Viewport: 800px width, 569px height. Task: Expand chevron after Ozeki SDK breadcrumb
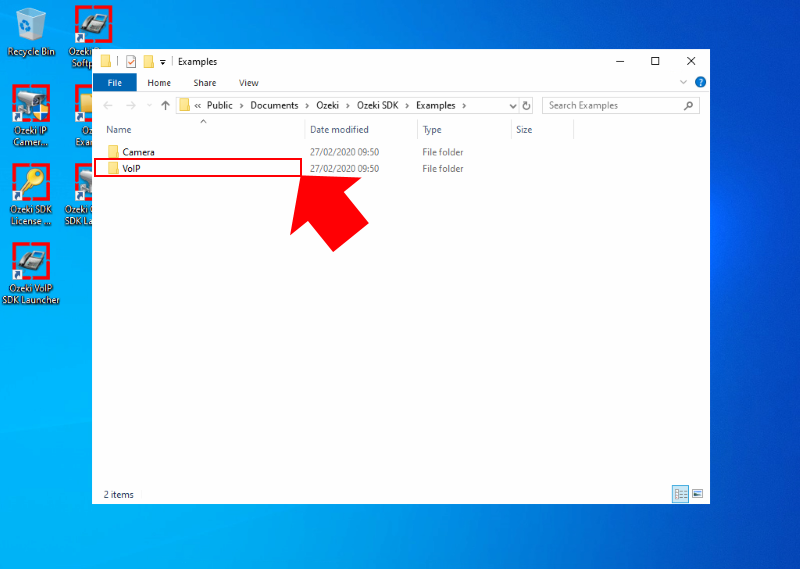coord(407,106)
